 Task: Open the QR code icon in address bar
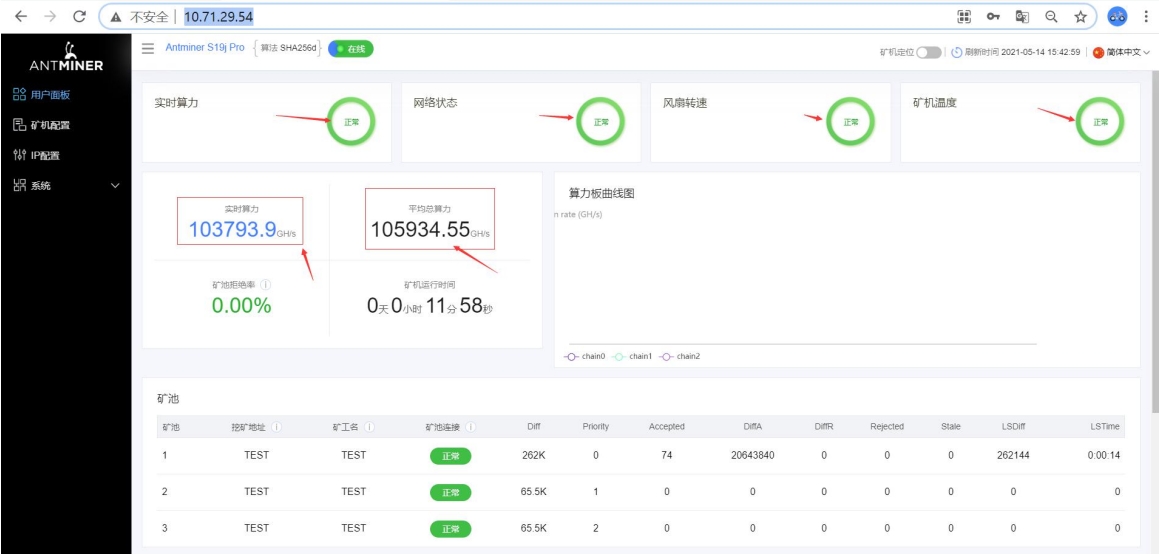pos(964,16)
